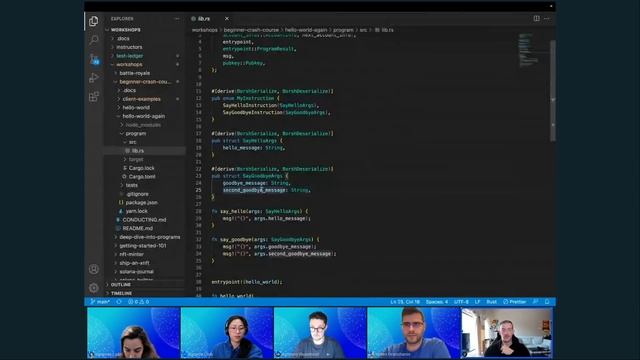Open the Explorer view in activity bar
This screenshot has width=640, height=360.
click(x=93, y=21)
